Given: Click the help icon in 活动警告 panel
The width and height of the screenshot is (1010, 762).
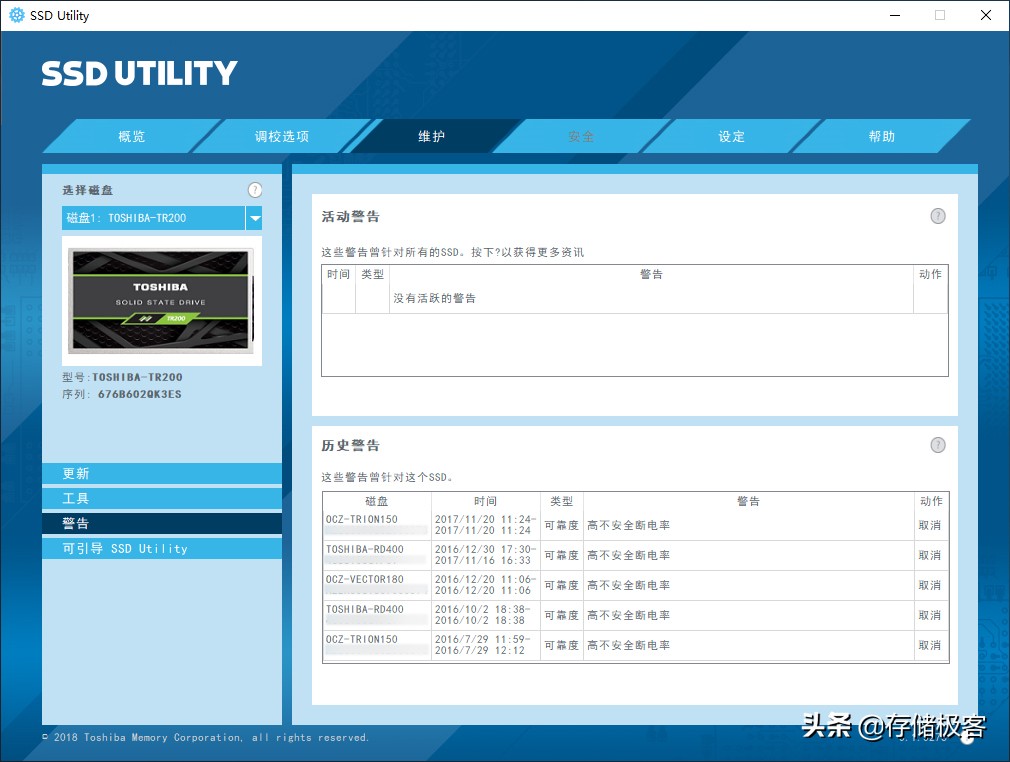Looking at the screenshot, I should tap(938, 216).
